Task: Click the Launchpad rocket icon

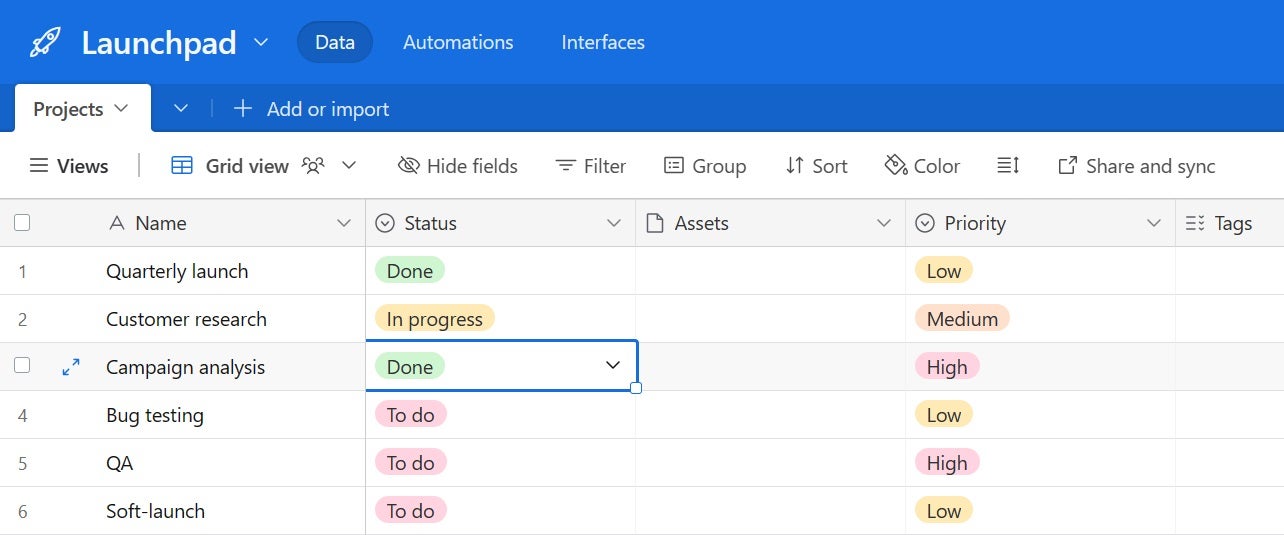Action: 46,42
